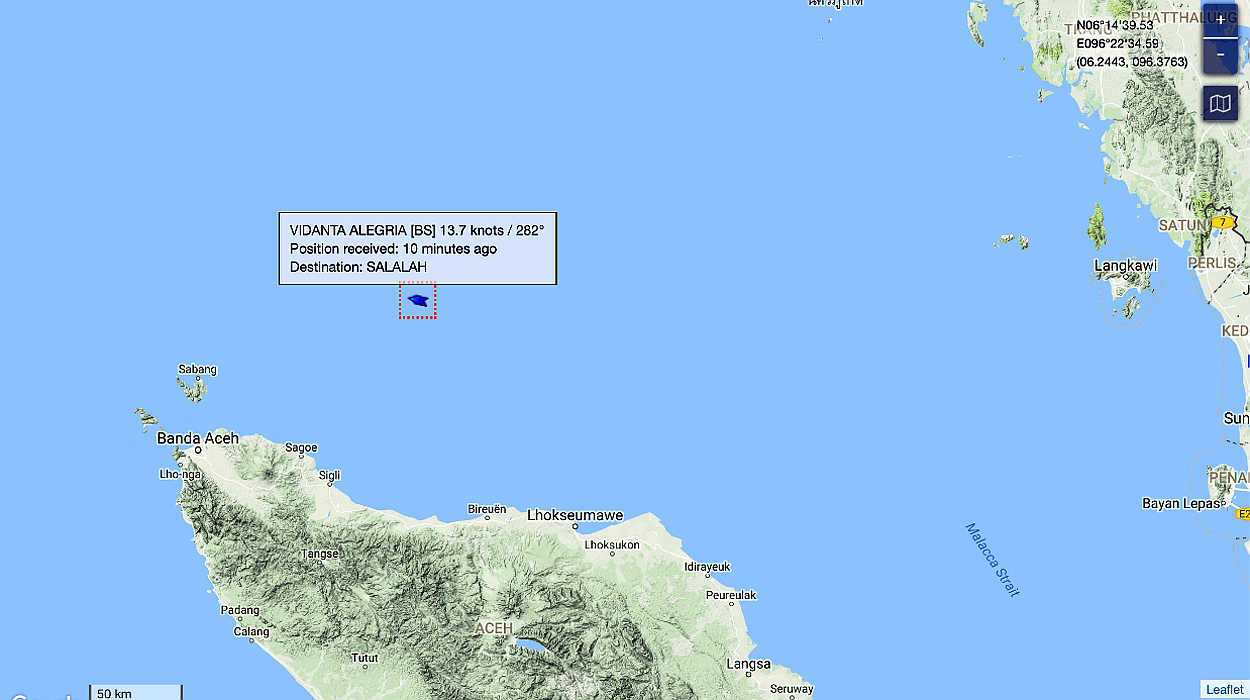The height and width of the screenshot is (700, 1250).
Task: Click the Lhokseumawe city label
Action: click(x=575, y=516)
